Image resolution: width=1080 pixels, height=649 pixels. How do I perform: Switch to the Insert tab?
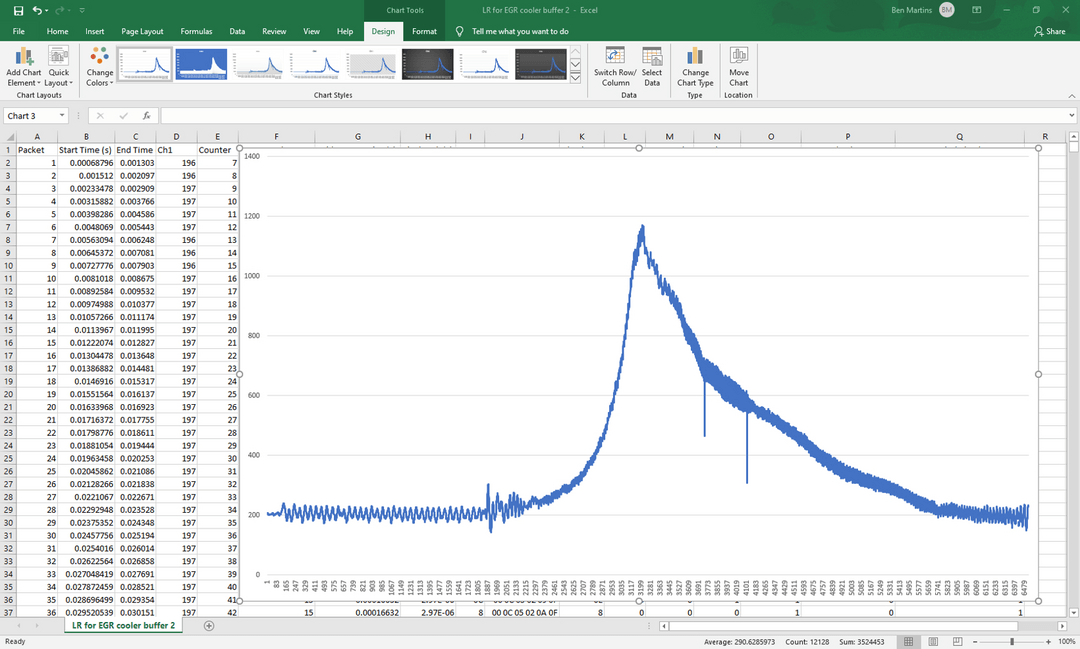[x=94, y=31]
